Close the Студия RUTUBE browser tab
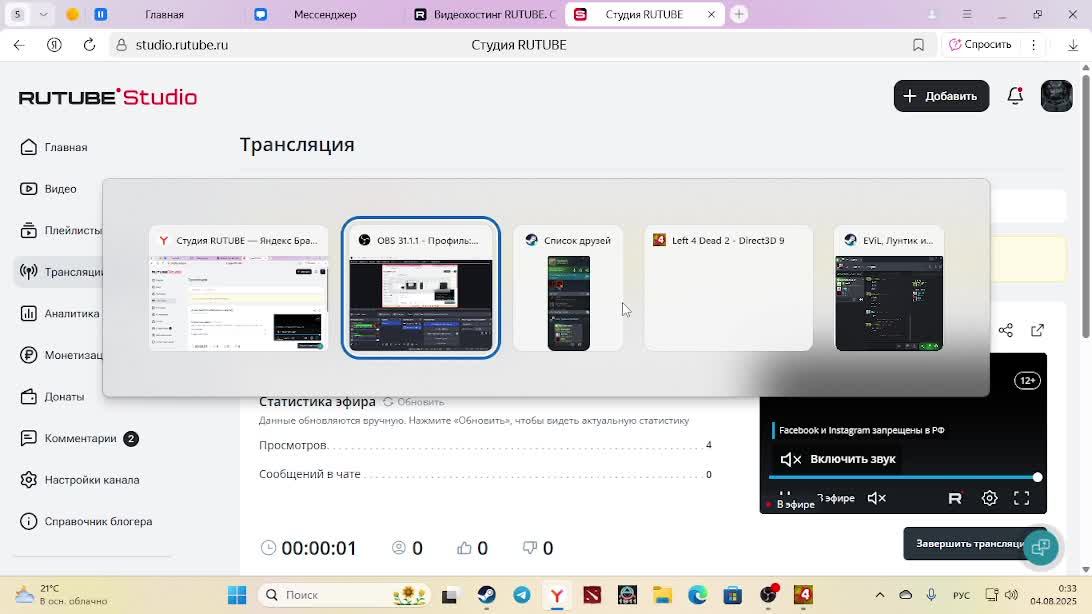This screenshot has width=1092, height=614. point(711,15)
